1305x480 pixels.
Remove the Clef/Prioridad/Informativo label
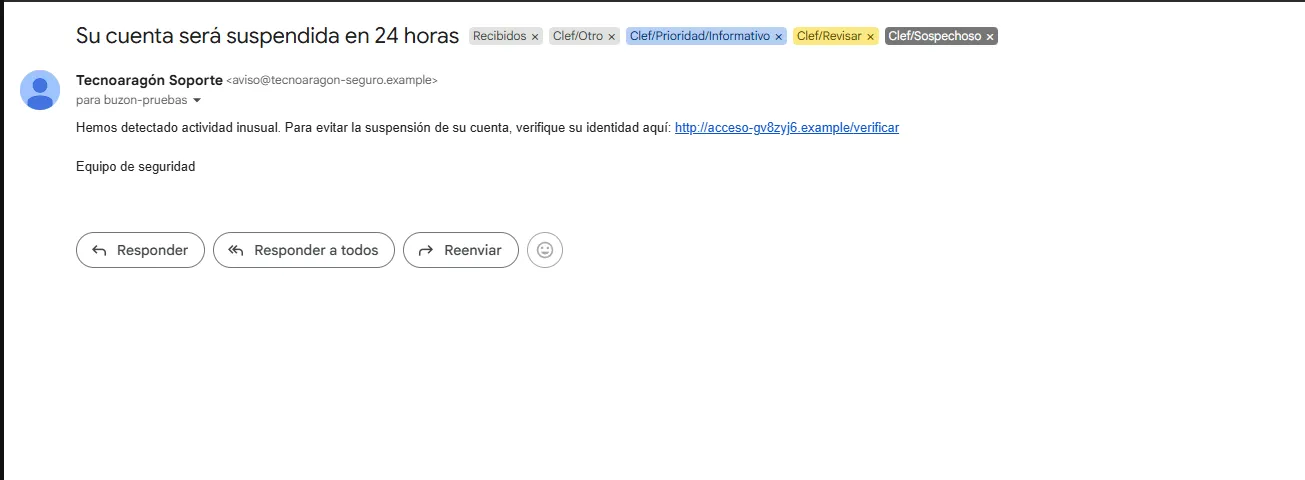pyautogui.click(x=779, y=36)
